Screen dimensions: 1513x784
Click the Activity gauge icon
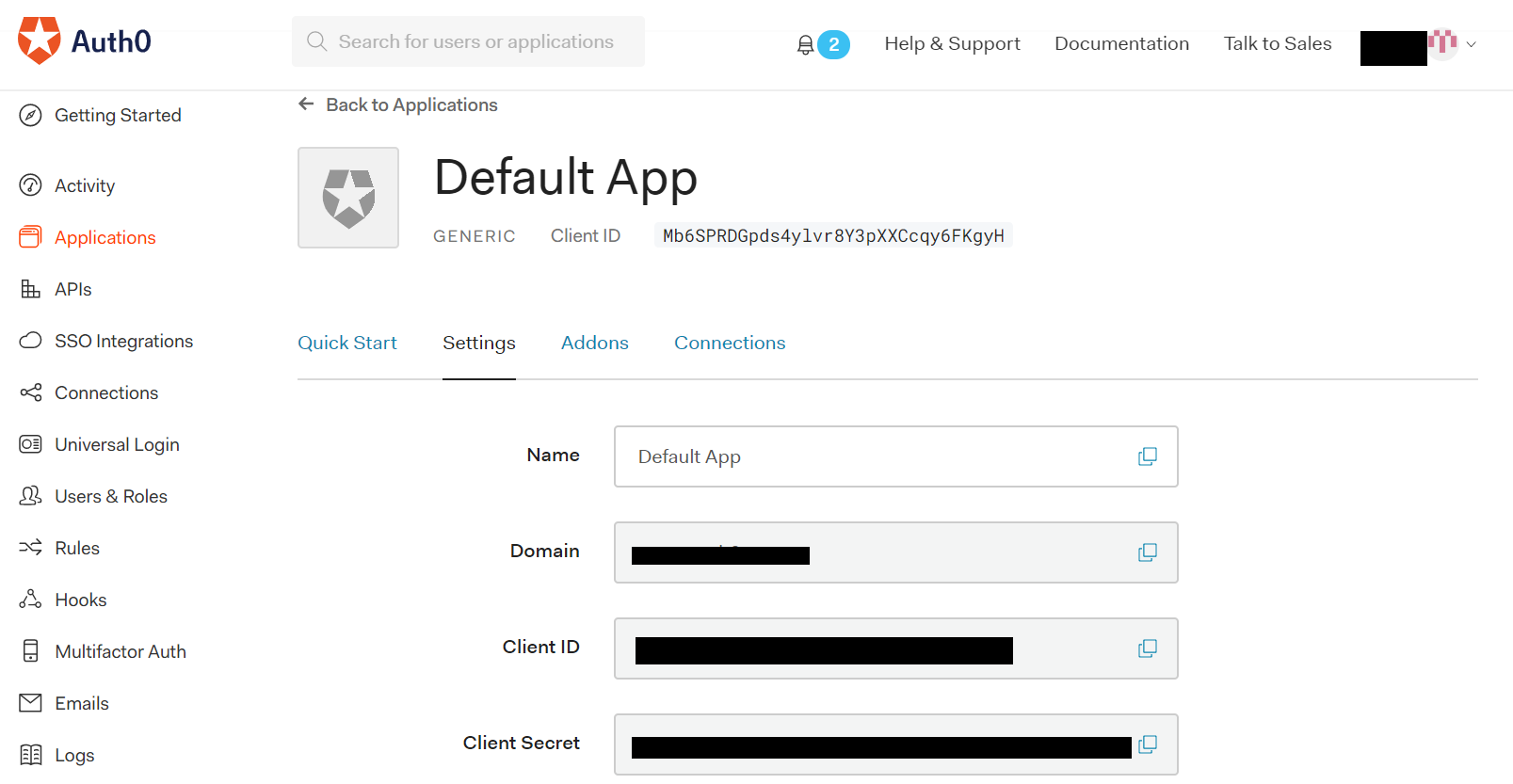30,185
